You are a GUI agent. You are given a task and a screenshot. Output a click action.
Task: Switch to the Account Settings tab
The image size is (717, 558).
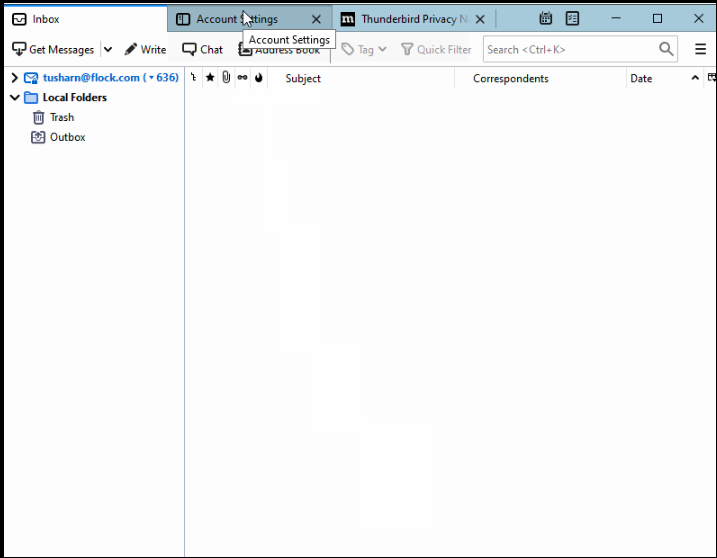pos(249,19)
